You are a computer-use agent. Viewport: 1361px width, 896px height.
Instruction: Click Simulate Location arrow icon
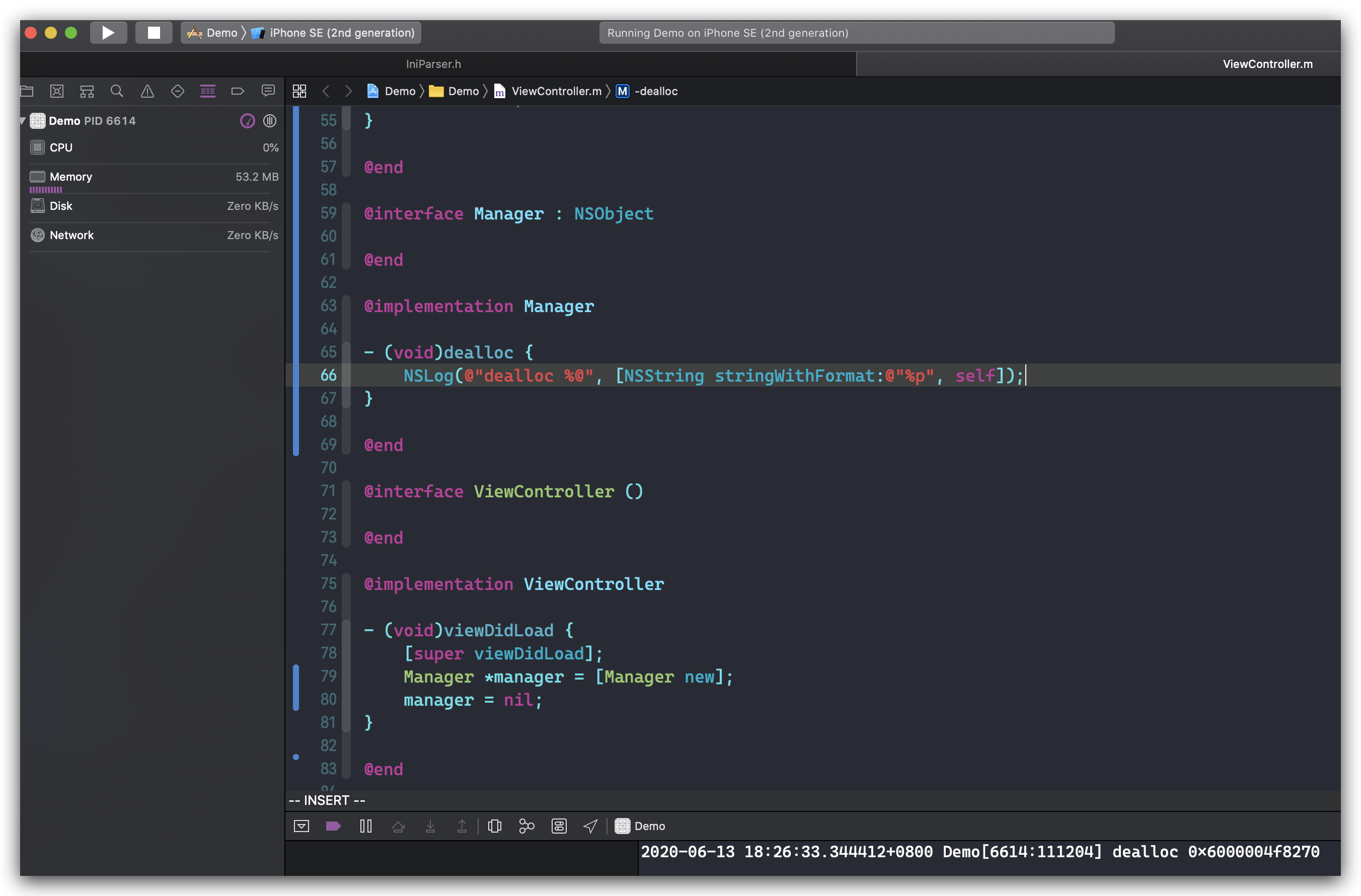pos(590,826)
